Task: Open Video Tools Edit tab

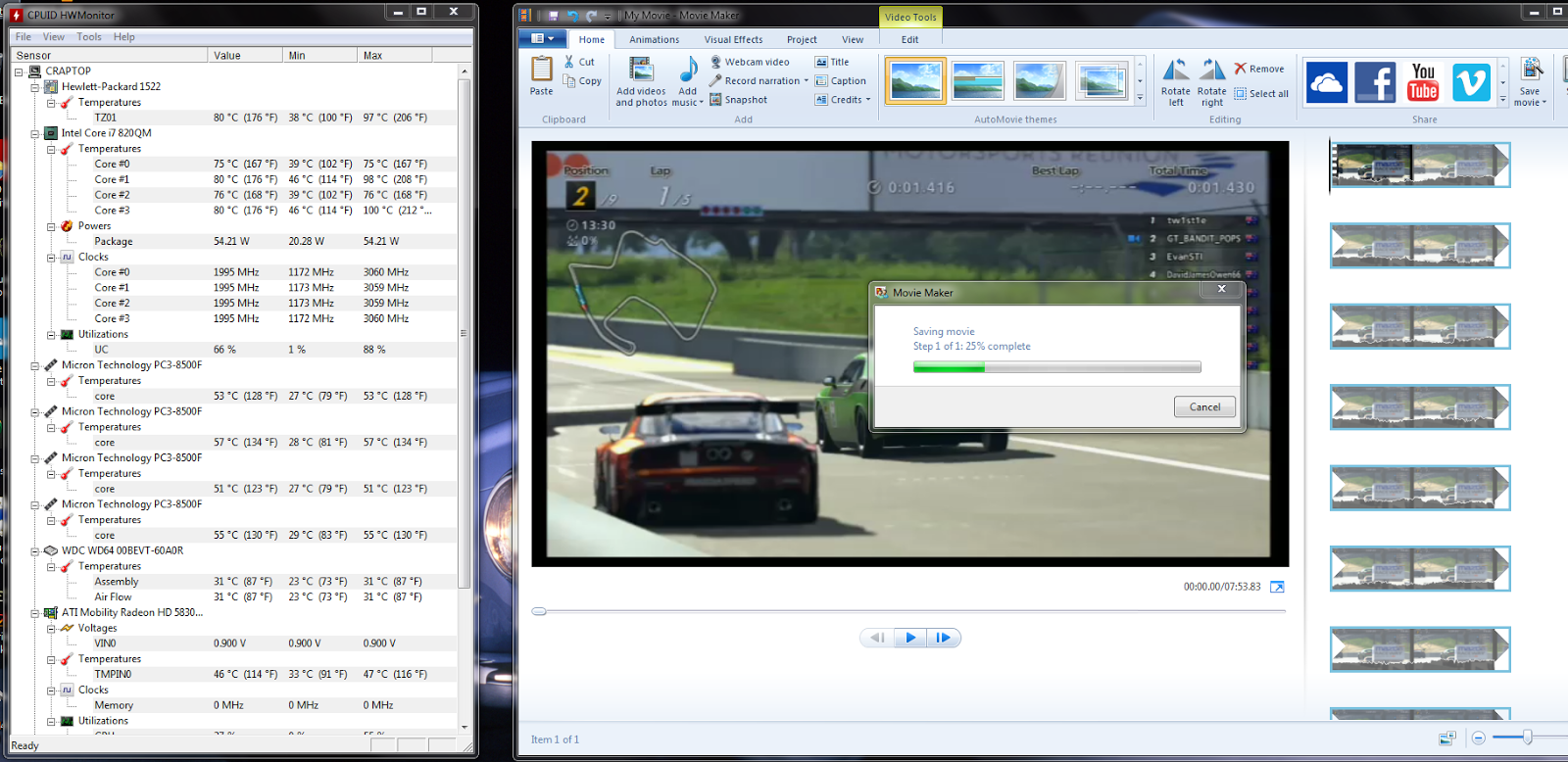Action: pos(910,39)
